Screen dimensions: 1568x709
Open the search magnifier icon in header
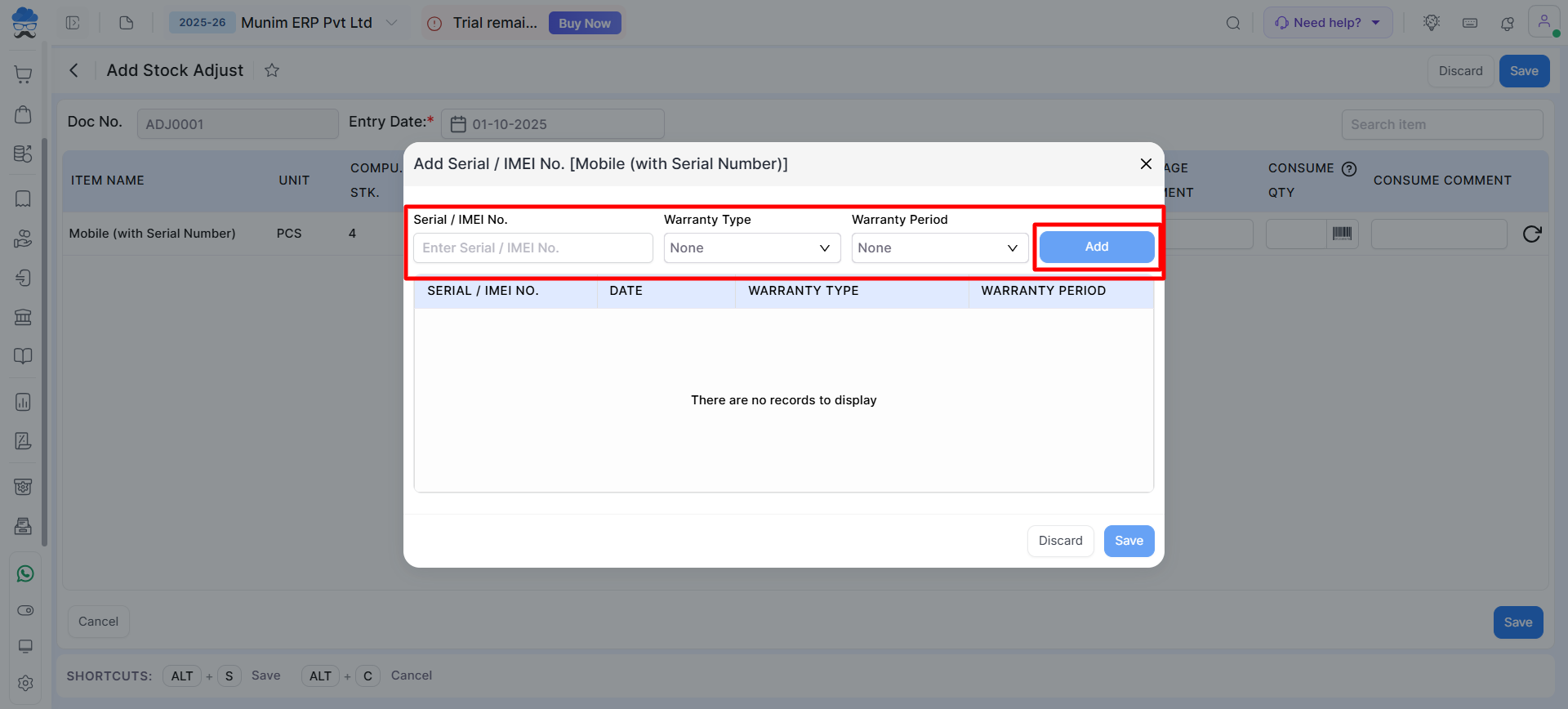1233,23
